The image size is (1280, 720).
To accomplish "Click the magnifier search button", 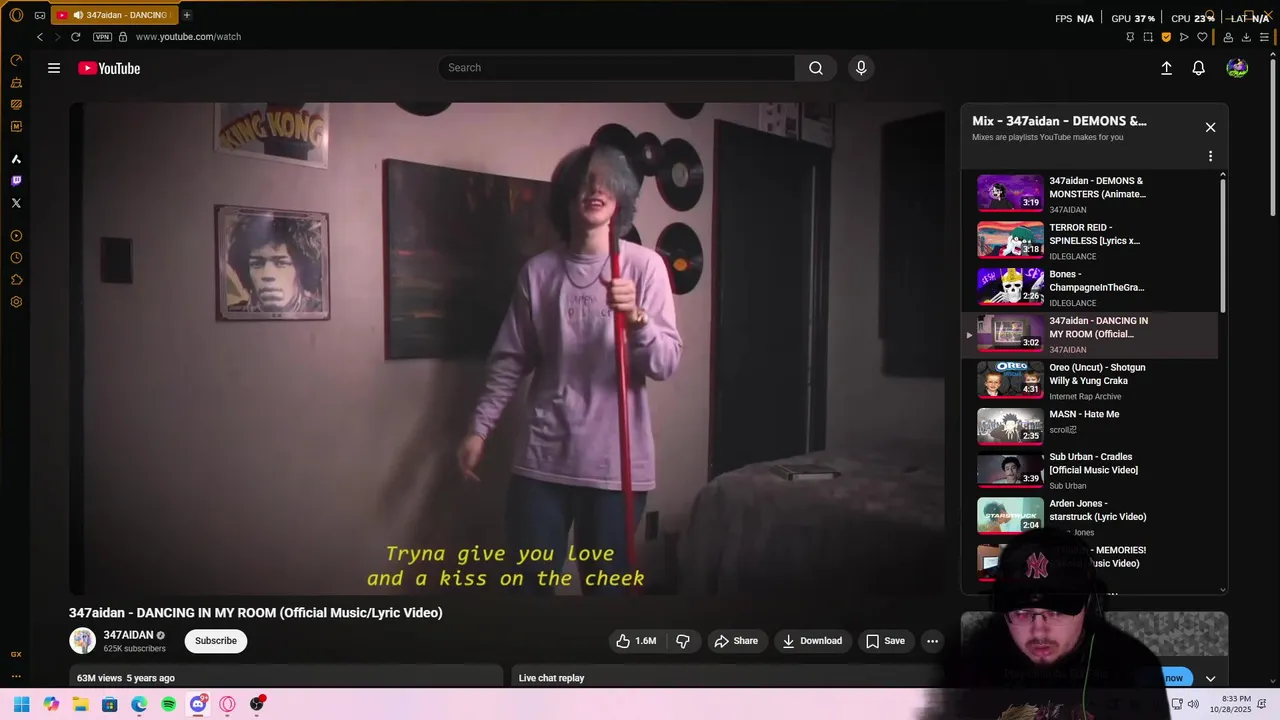I will (x=816, y=68).
